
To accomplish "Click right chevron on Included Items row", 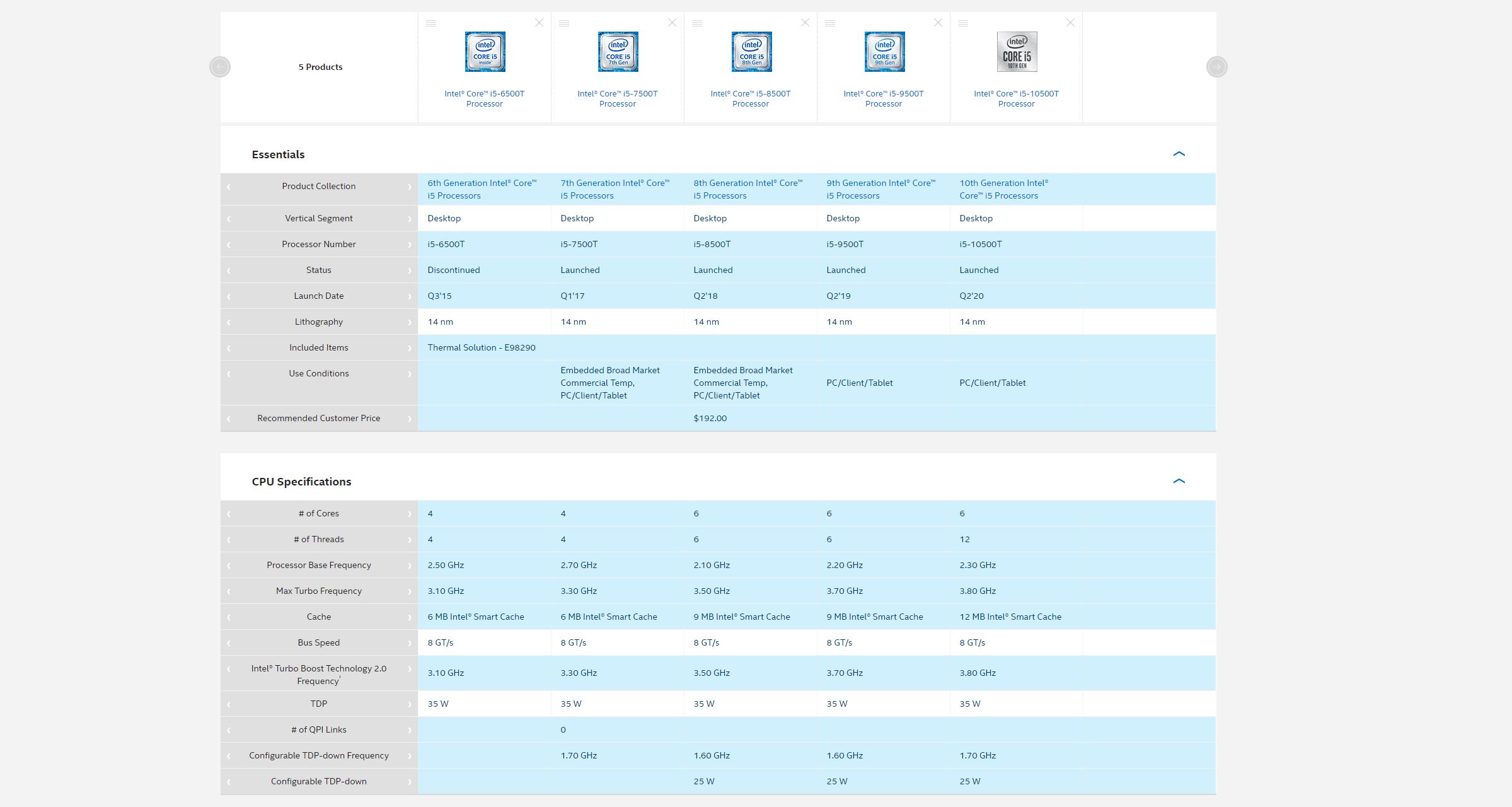I will point(410,348).
